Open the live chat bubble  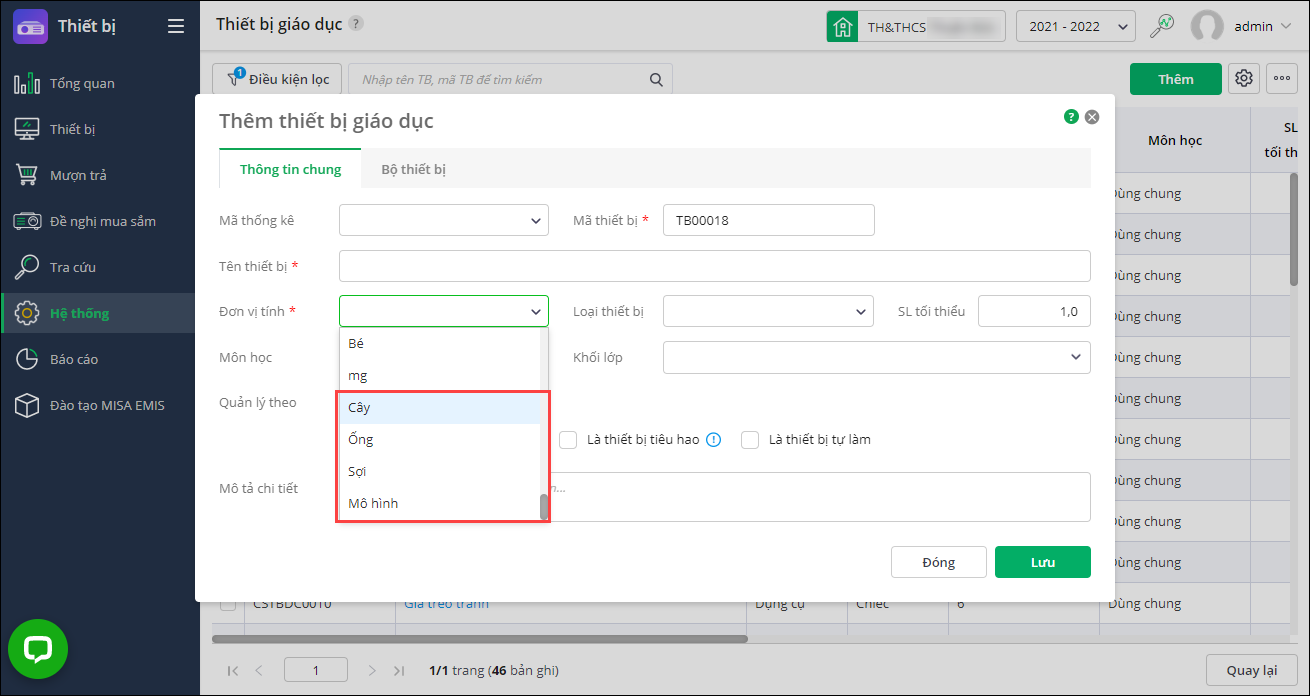(x=38, y=649)
